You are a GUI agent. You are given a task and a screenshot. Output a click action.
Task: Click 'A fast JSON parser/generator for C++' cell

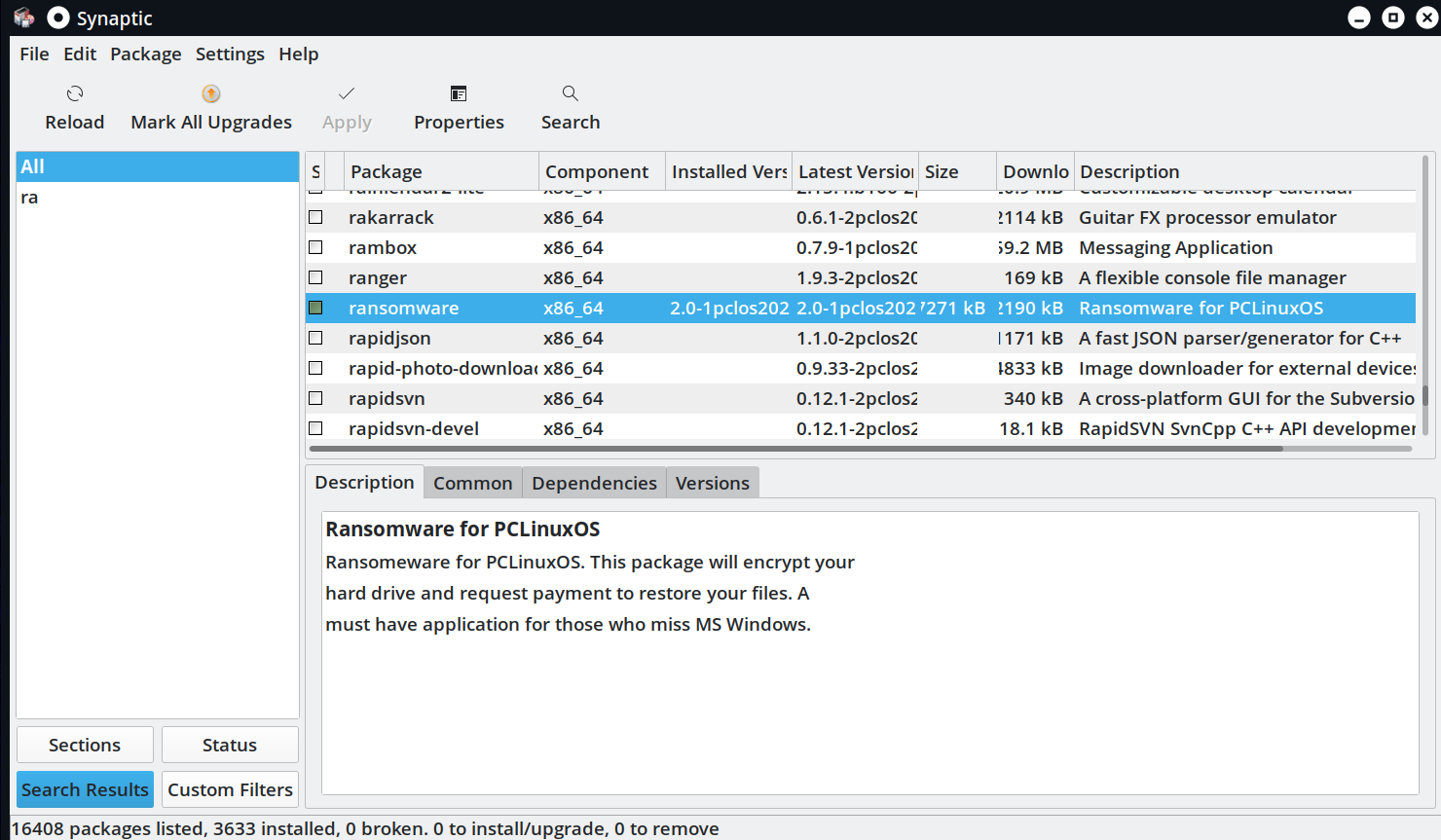(x=1239, y=338)
